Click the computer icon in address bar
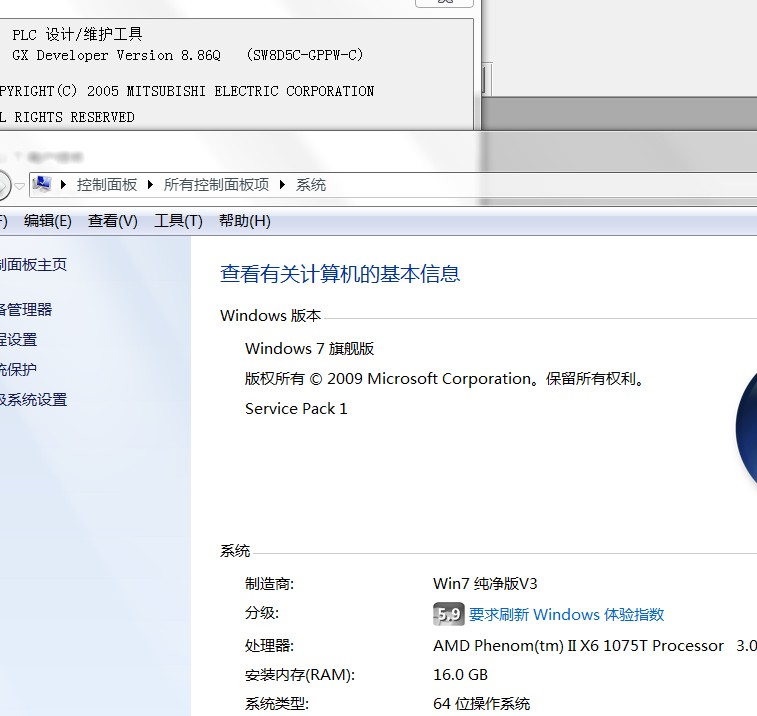The image size is (757, 716). tap(43, 184)
